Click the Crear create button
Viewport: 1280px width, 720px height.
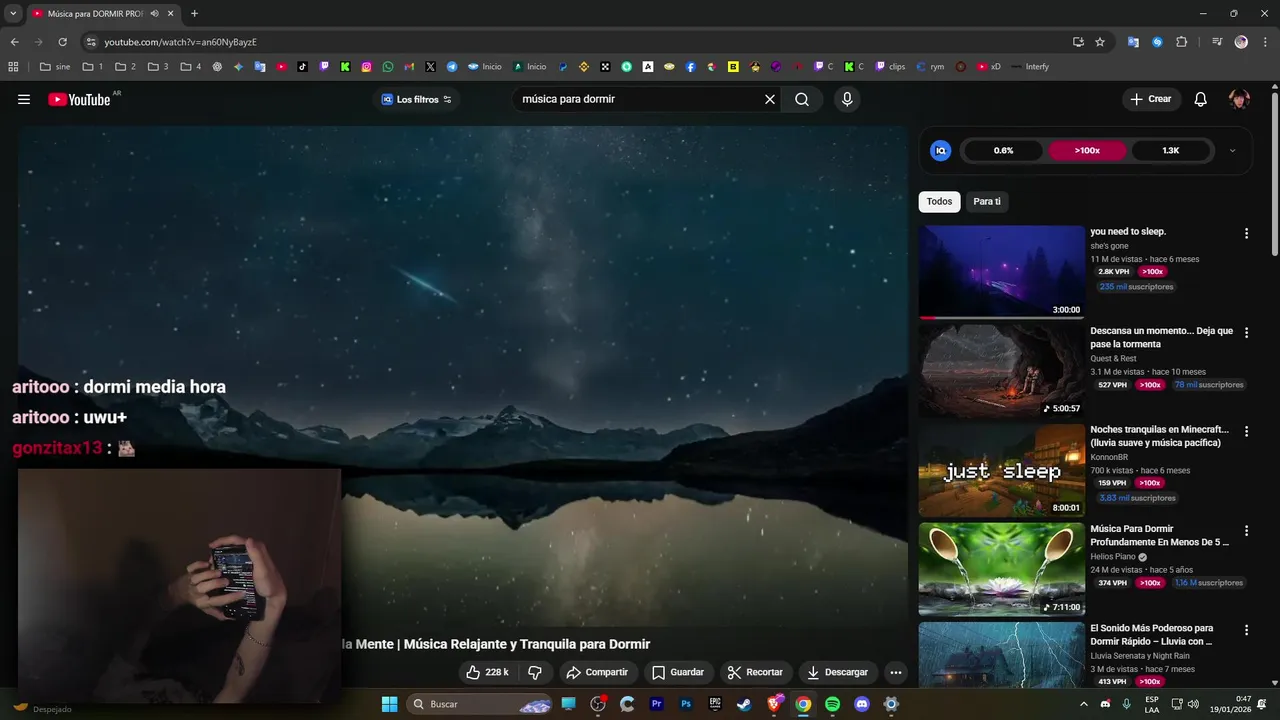1151,99
